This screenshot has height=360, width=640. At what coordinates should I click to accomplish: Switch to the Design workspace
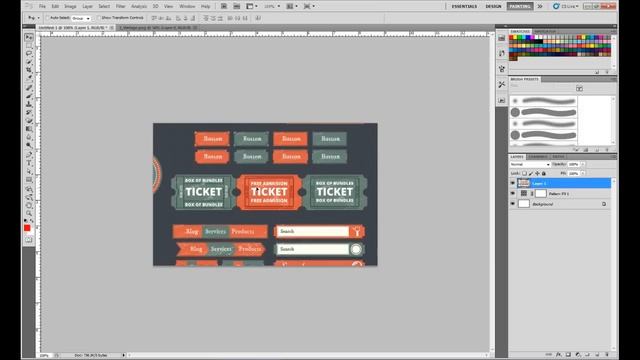pyautogui.click(x=493, y=7)
